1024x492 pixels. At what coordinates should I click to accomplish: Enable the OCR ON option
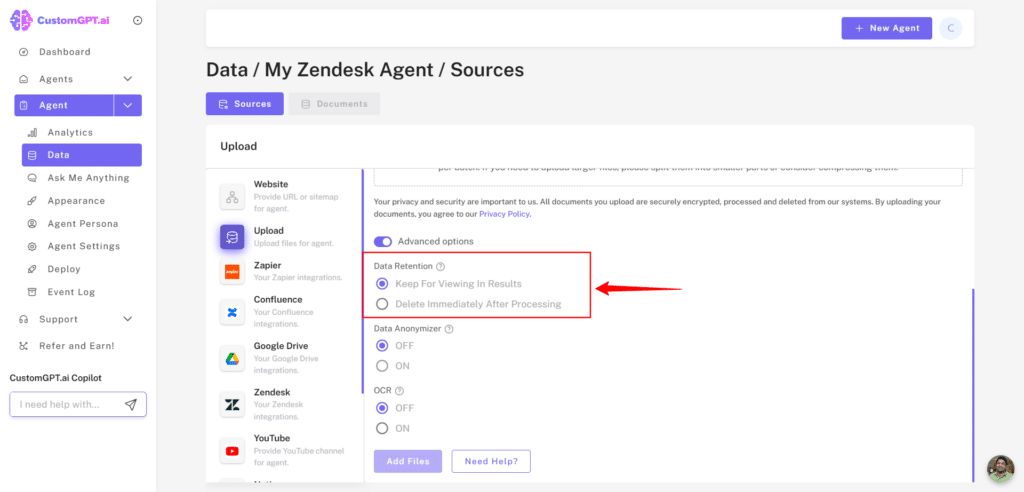[382, 428]
